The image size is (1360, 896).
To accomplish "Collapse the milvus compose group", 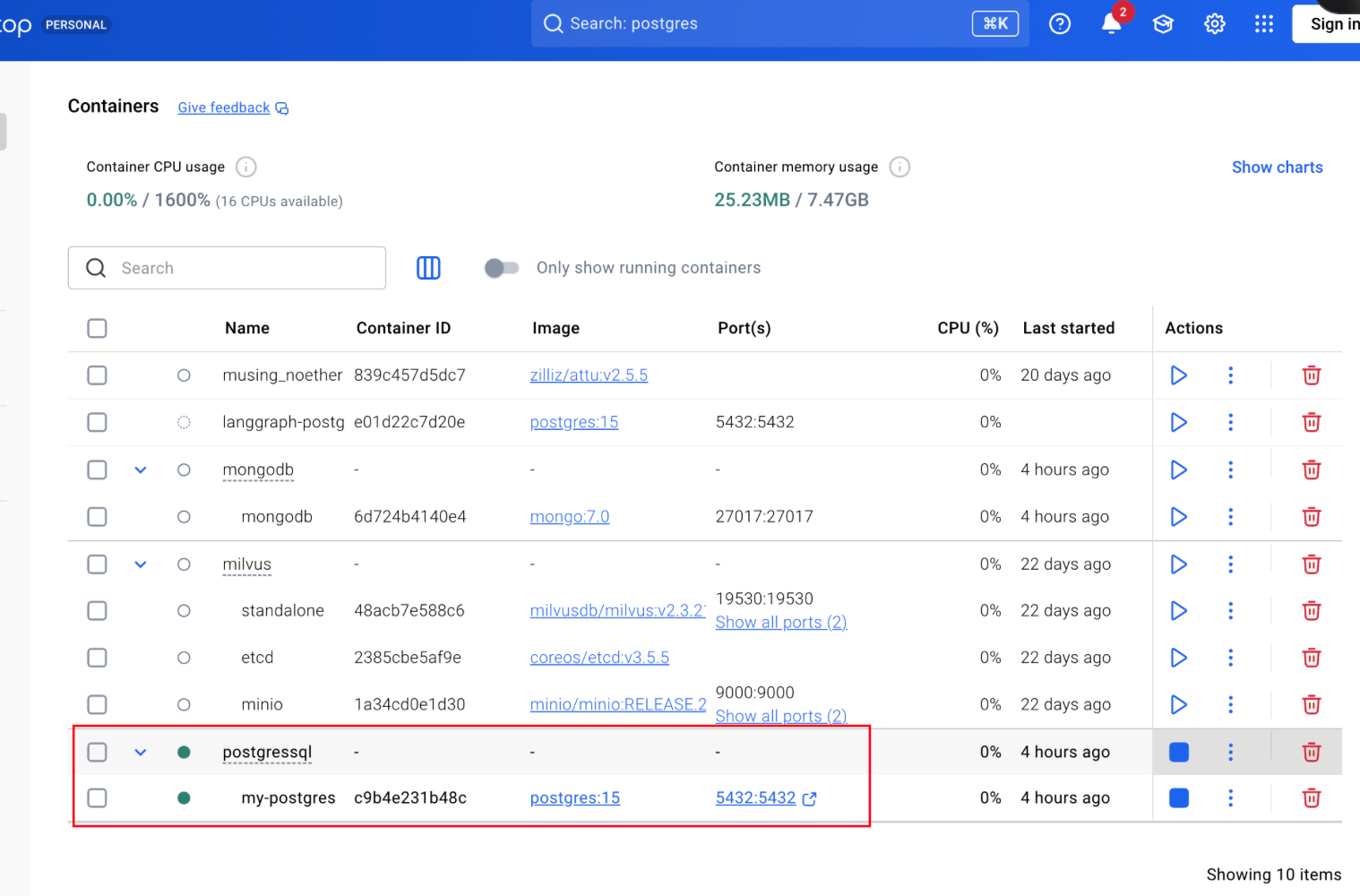I will pyautogui.click(x=141, y=564).
